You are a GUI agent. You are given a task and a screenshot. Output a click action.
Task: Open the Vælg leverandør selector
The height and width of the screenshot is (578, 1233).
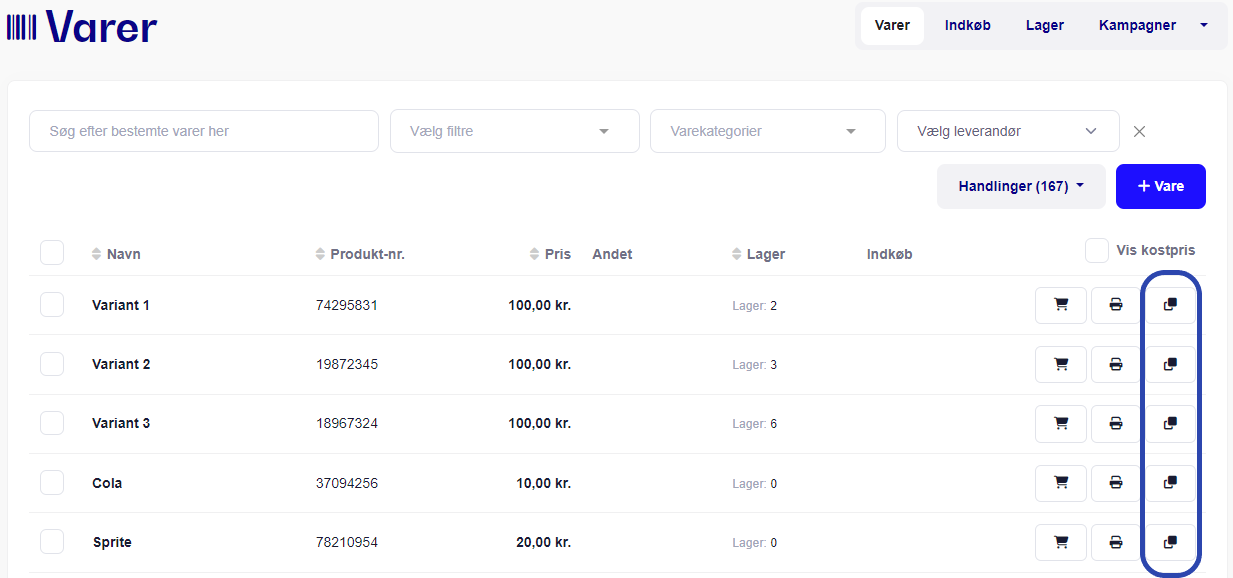1008,131
